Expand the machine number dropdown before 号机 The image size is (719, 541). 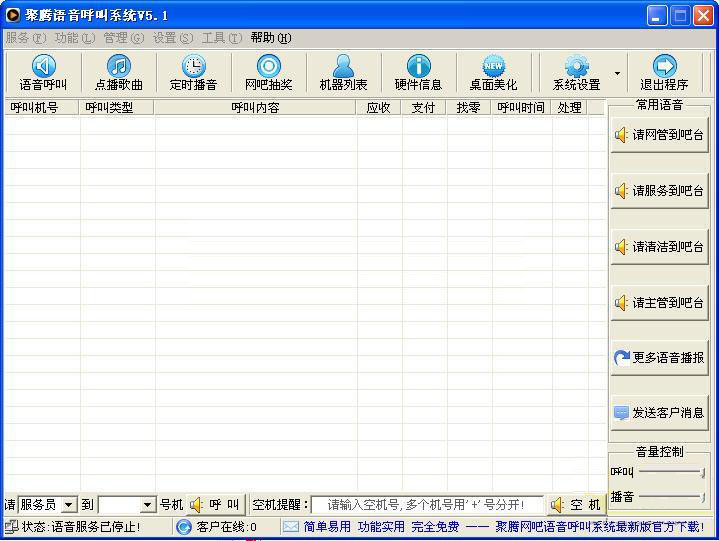(148, 505)
